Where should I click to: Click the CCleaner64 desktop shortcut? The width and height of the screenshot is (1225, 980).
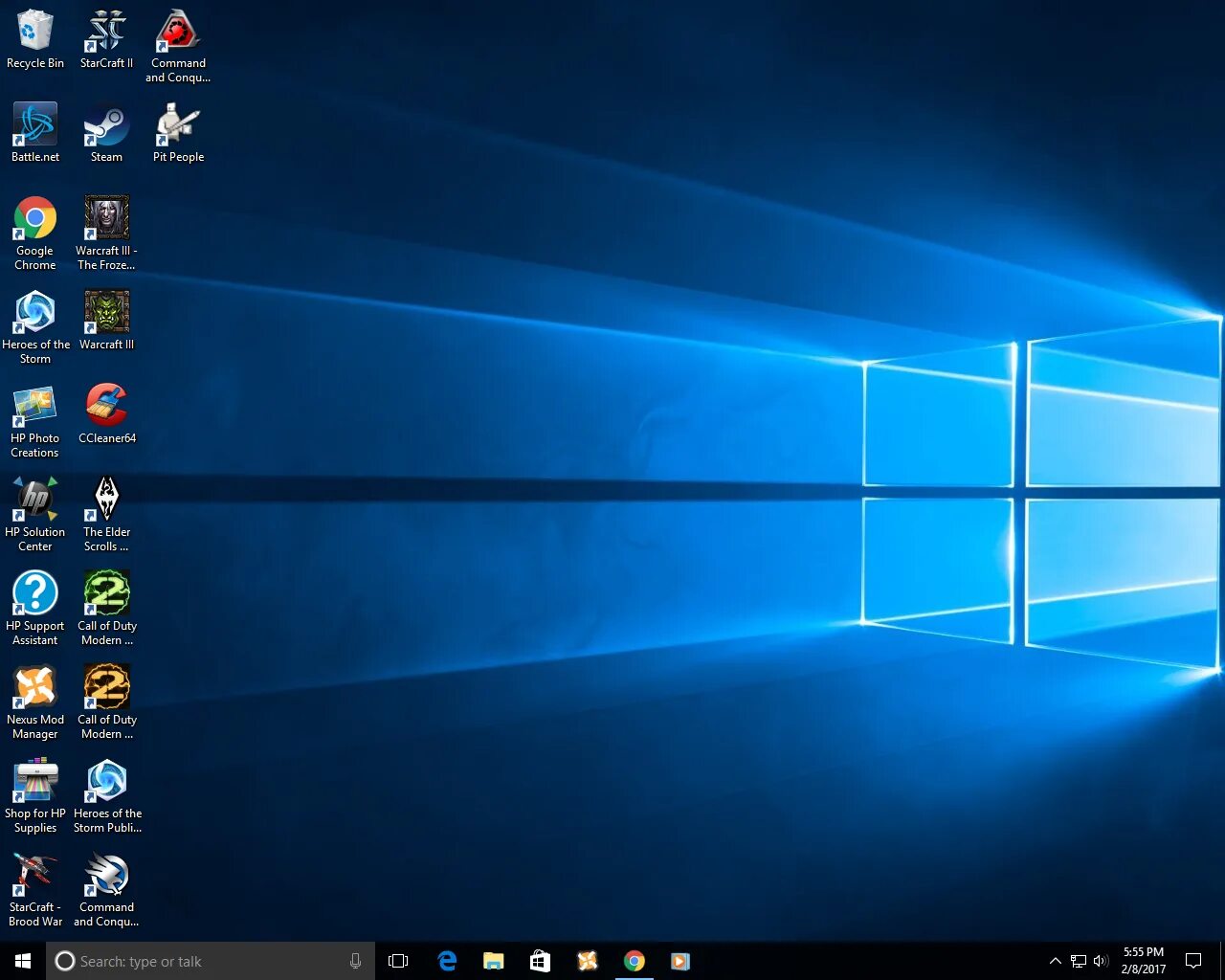tap(106, 414)
